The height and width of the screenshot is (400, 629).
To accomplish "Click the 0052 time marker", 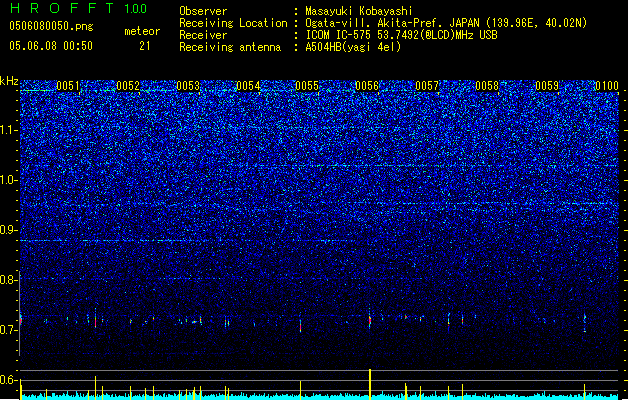I will [128, 85].
